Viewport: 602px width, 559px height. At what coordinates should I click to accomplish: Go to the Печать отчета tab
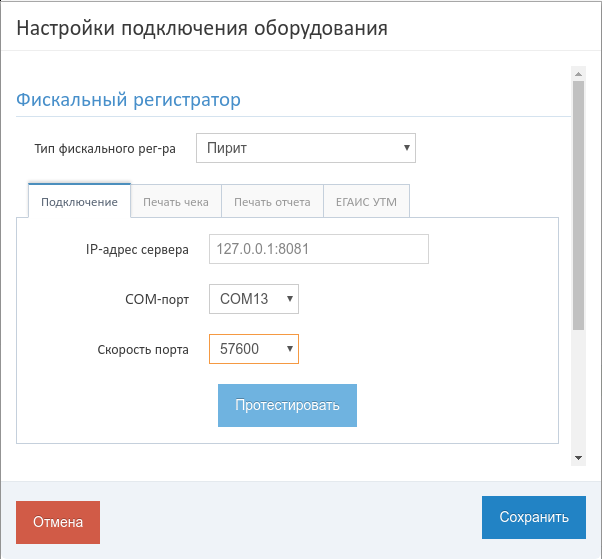(x=272, y=202)
